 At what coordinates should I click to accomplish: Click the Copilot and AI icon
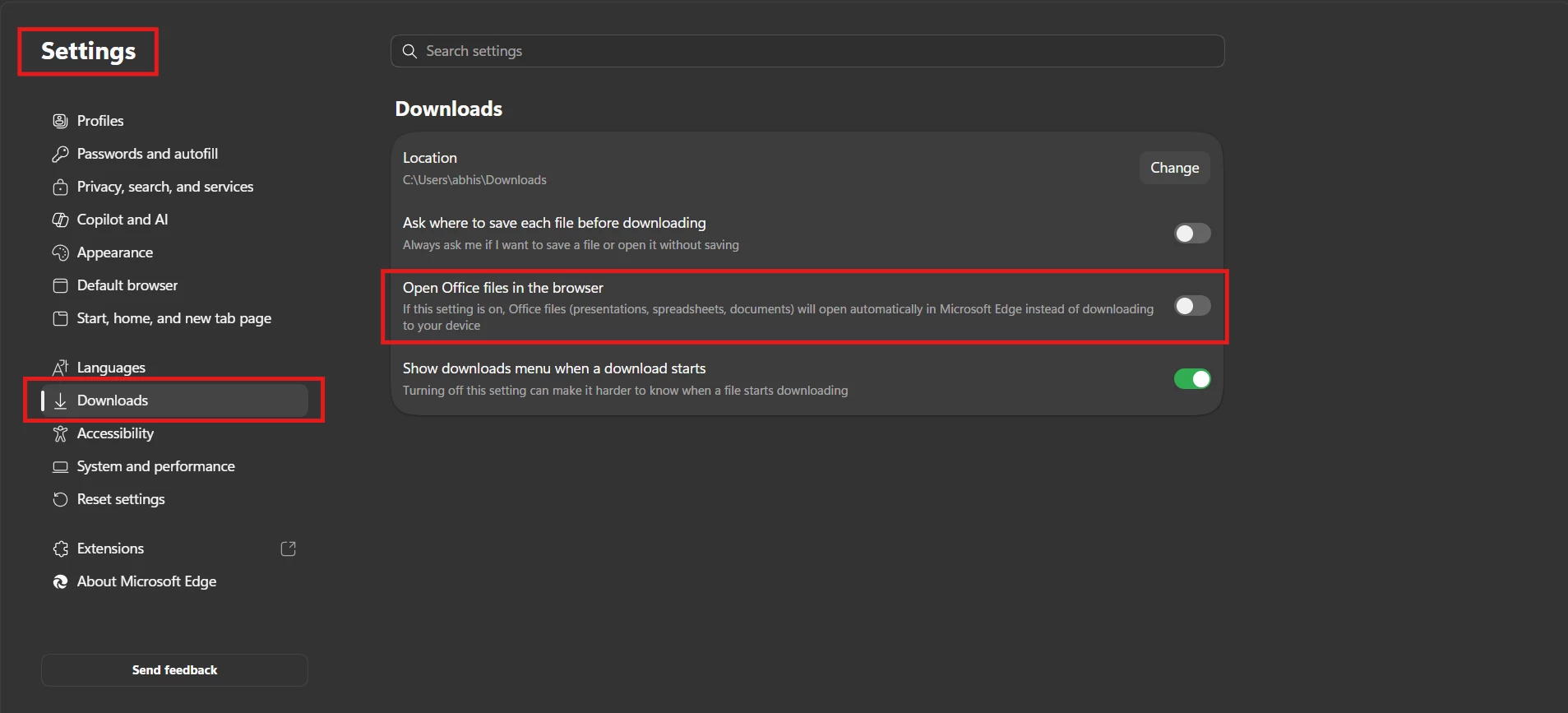tap(60, 220)
